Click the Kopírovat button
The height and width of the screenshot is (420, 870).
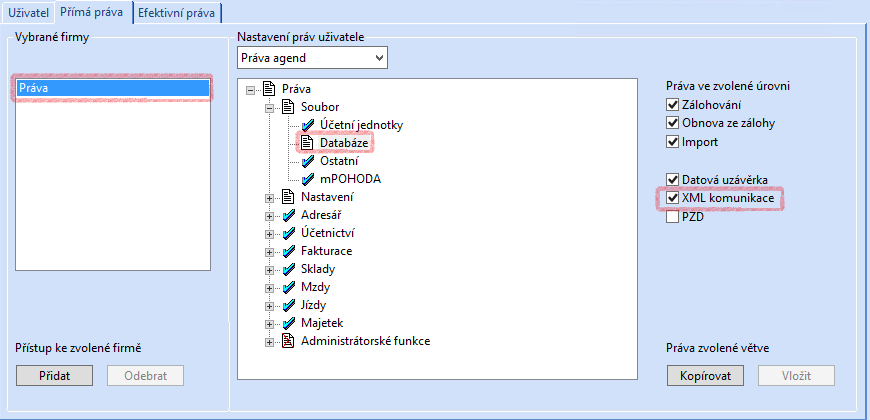[705, 376]
